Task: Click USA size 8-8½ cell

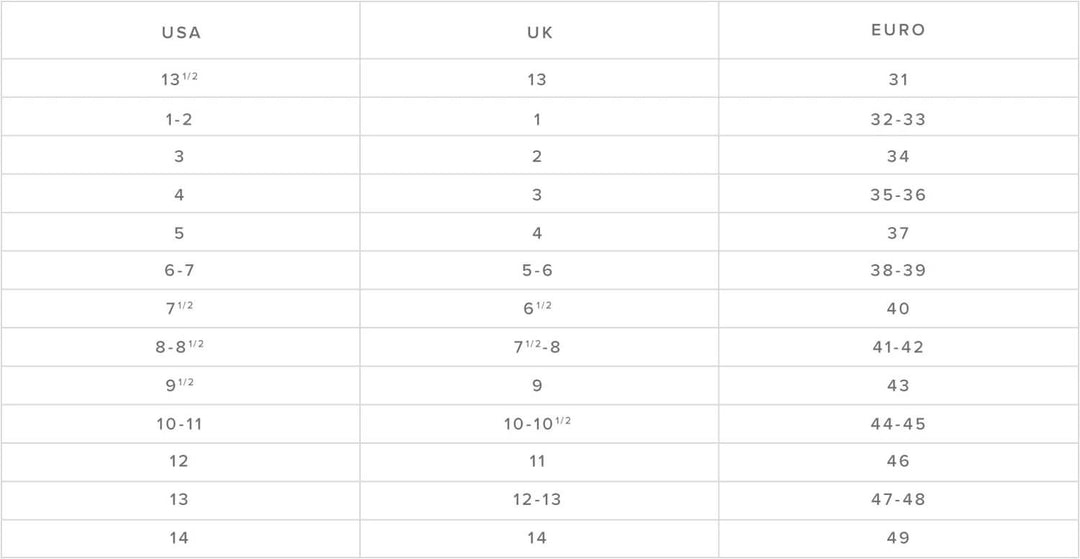Action: pyautogui.click(x=180, y=347)
